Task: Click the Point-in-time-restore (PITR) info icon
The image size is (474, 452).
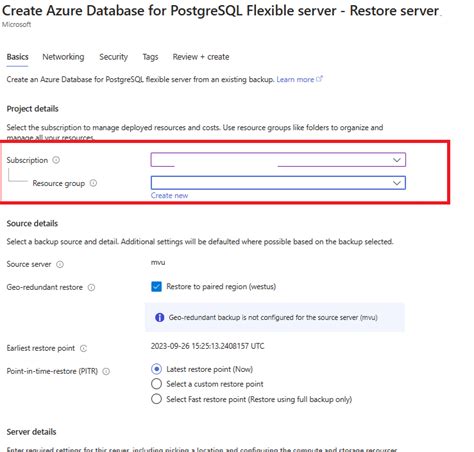Action: pos(106,371)
